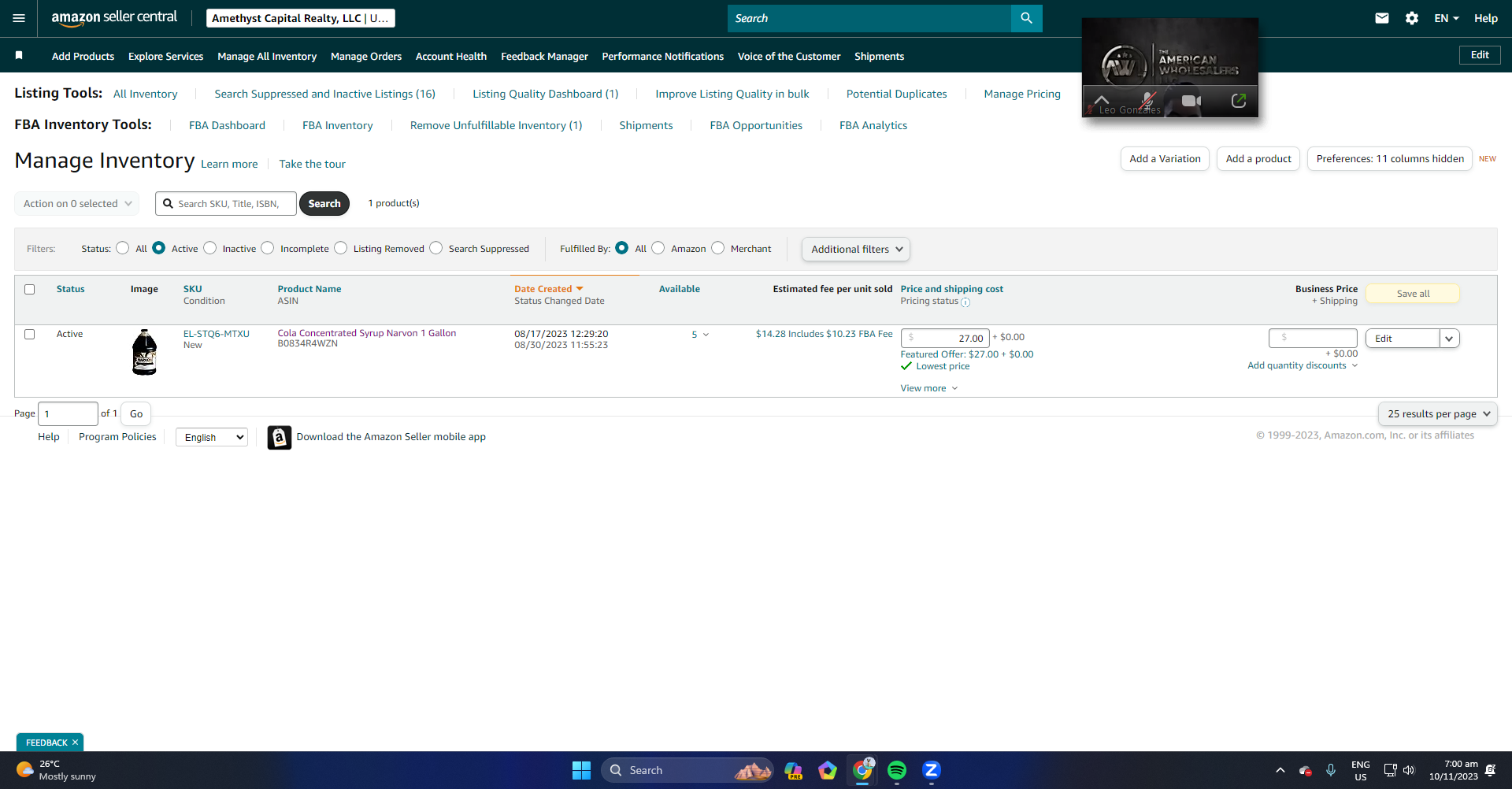
Task: Select the All status radio button
Action: click(x=122, y=248)
